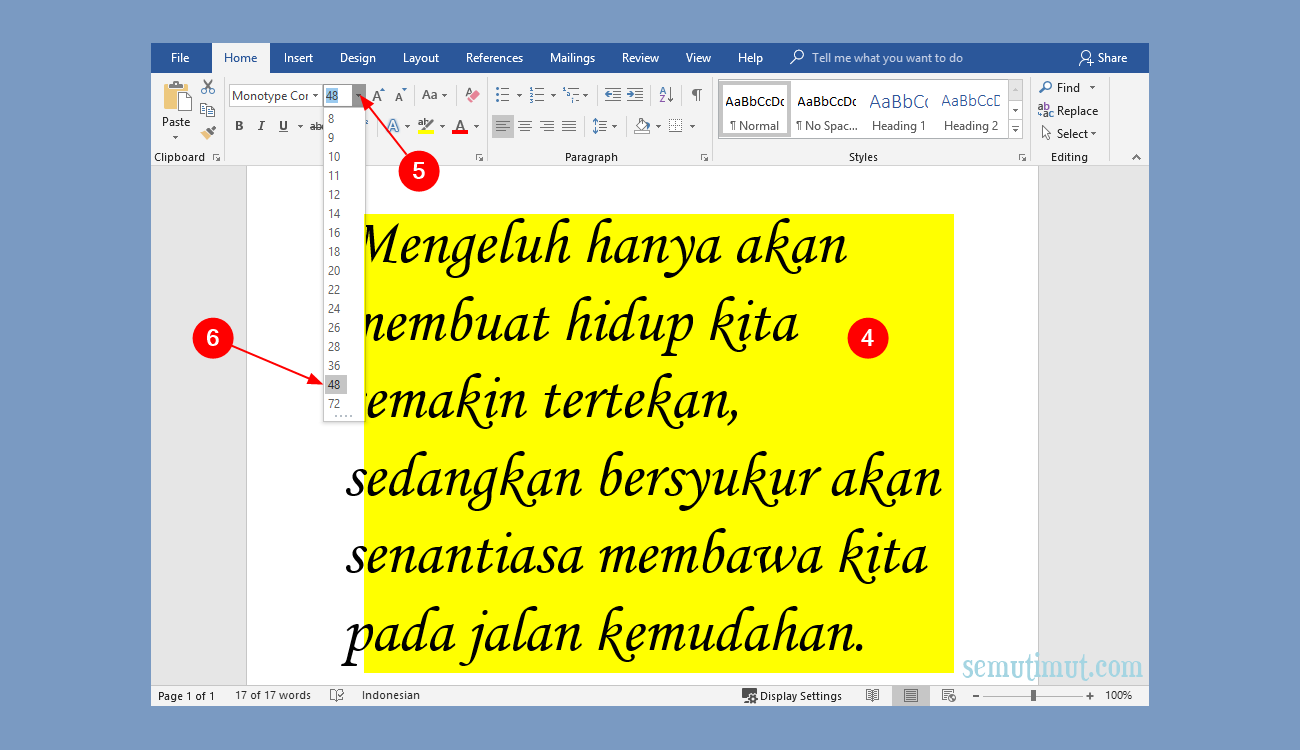This screenshot has width=1300, height=750.
Task: Toggle underline formatting
Action: [283, 126]
